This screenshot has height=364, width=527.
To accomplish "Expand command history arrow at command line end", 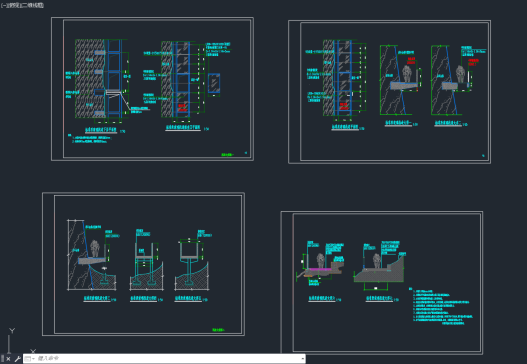I will pos(302,359).
